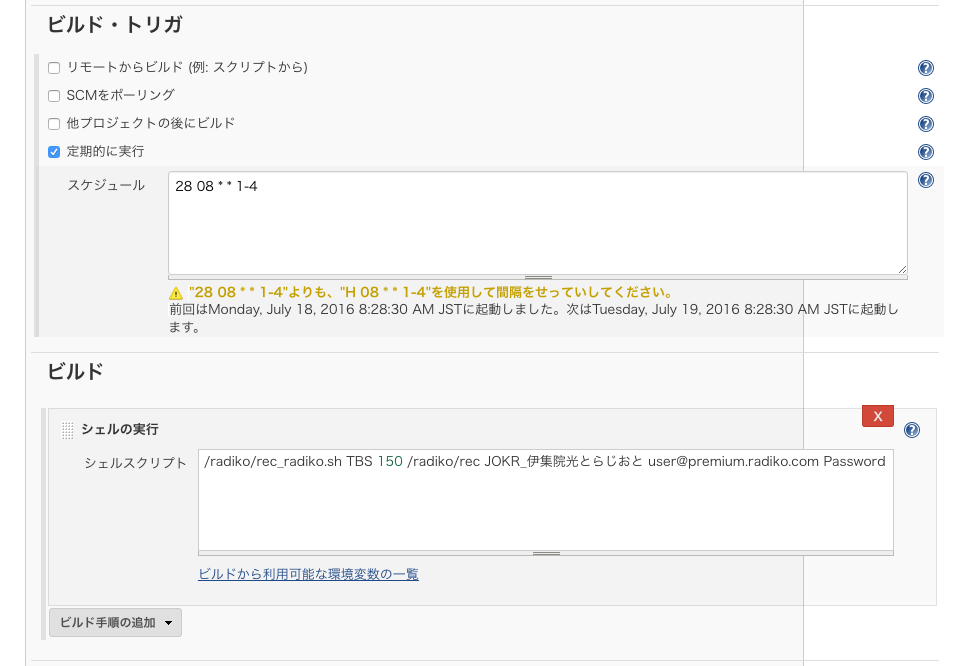Grab the resize bar under スケジュール field

click(x=538, y=278)
